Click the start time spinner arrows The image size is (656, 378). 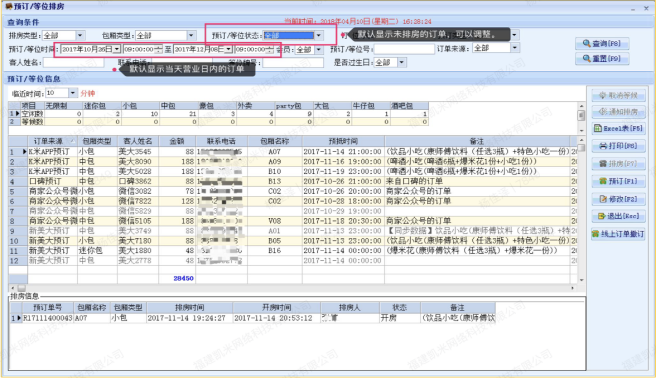click(158, 49)
